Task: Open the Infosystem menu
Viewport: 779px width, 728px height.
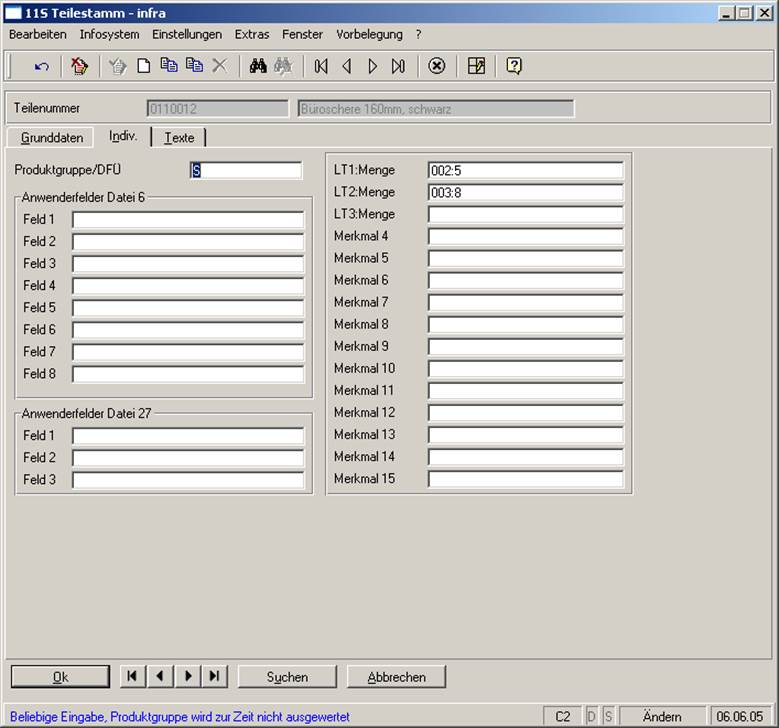Action: click(x=109, y=34)
